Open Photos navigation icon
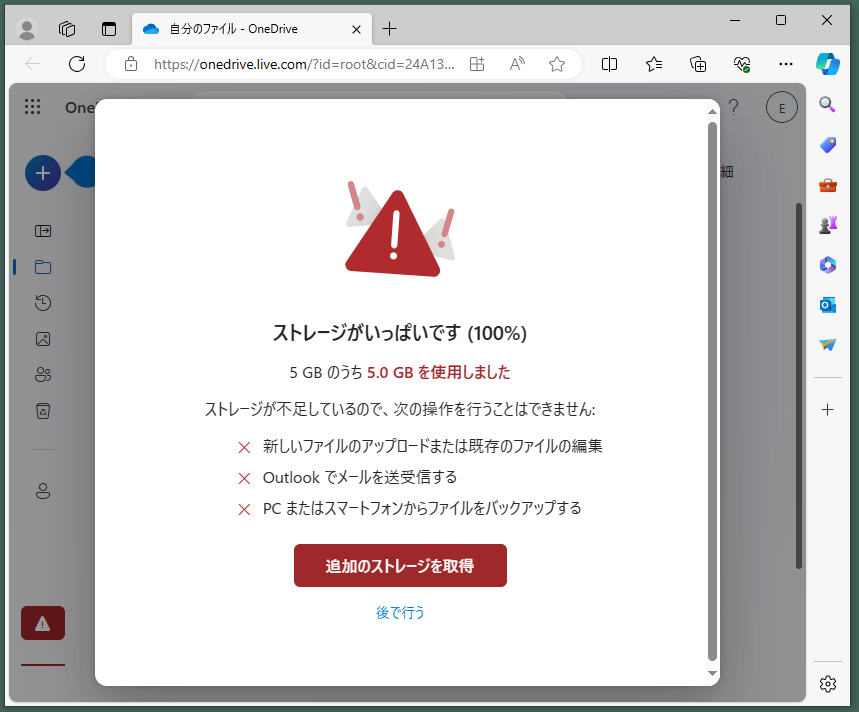 click(43, 339)
